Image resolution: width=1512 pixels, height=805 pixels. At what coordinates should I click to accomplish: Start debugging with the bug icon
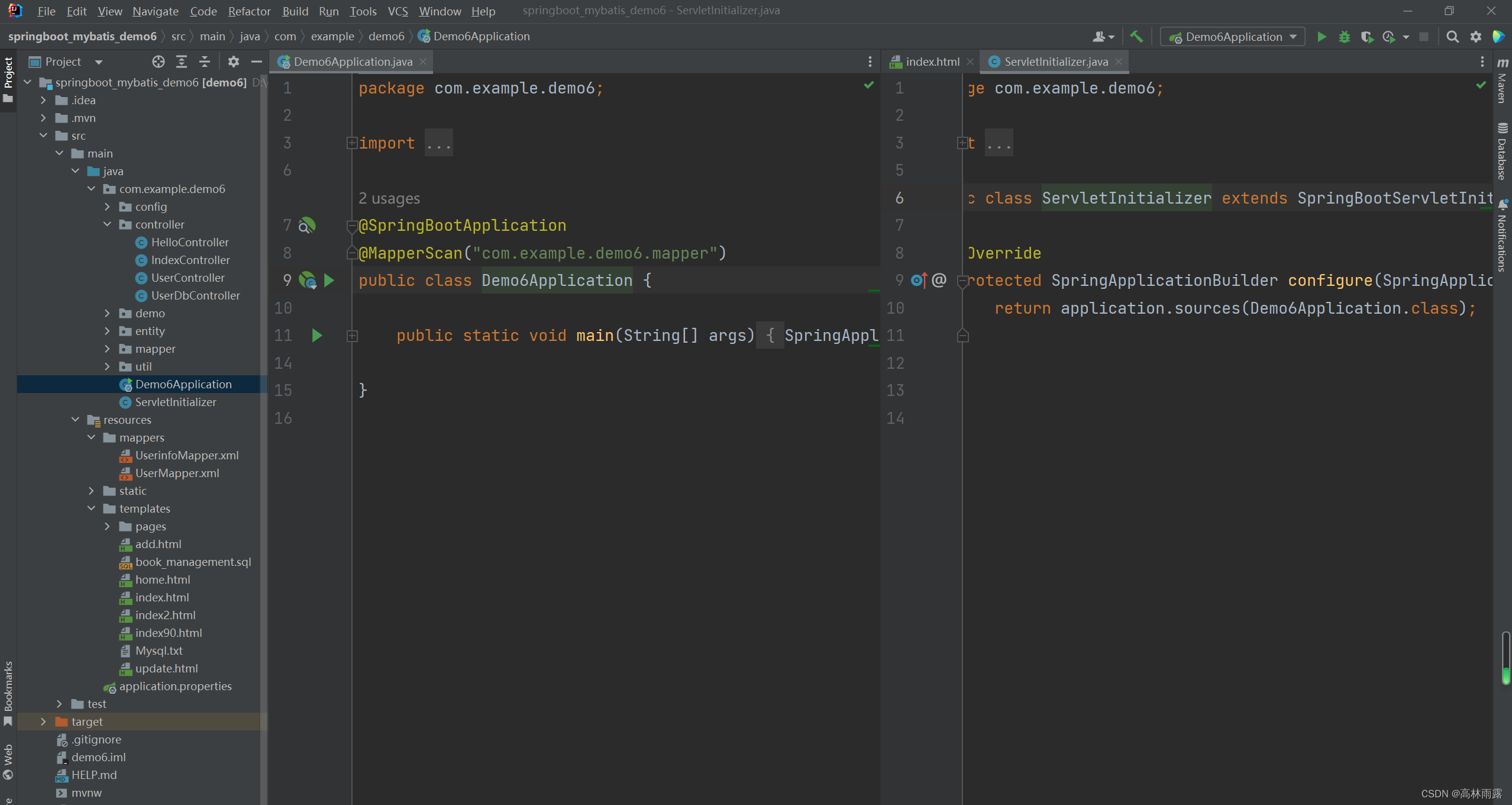click(1344, 37)
